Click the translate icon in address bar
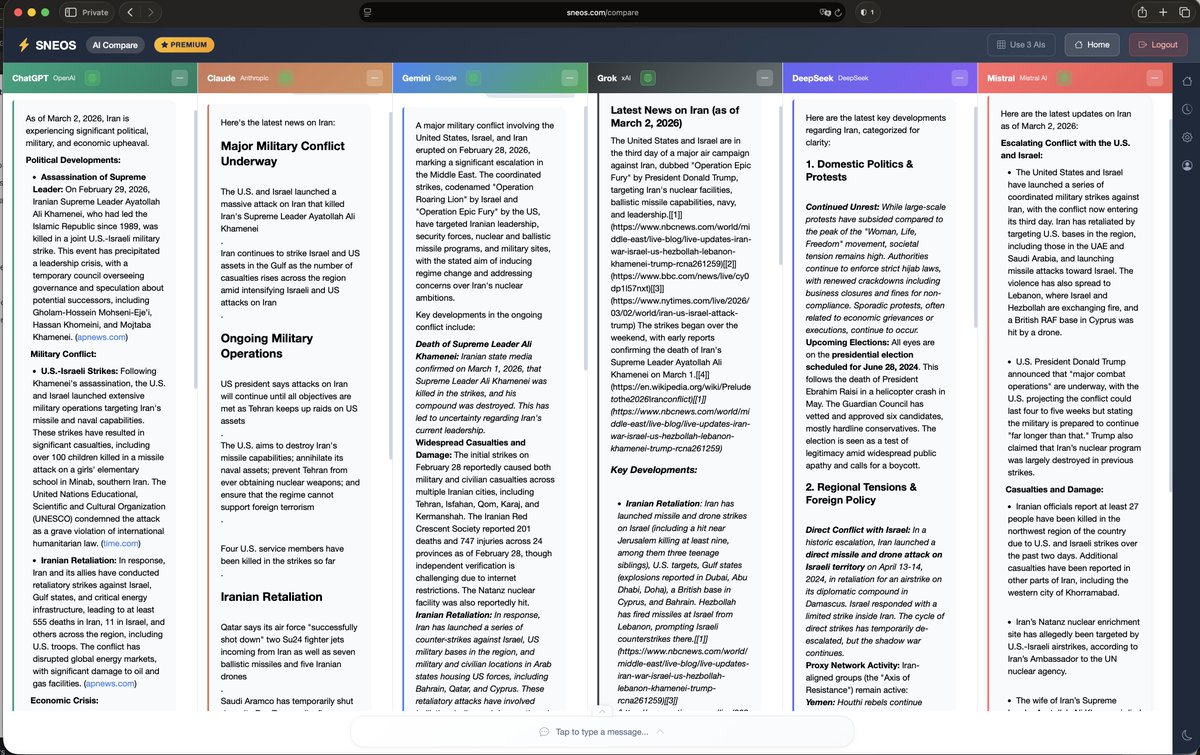 coord(824,12)
